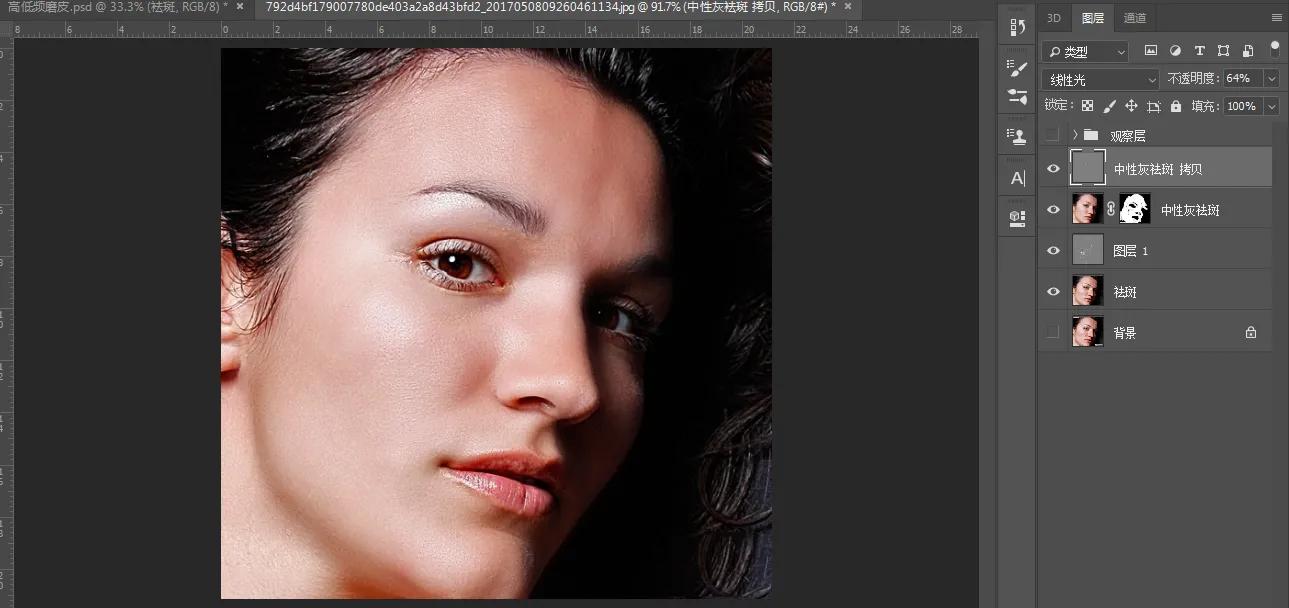Open the Brush Settings panel icon
This screenshot has width=1289, height=608.
point(1017,68)
